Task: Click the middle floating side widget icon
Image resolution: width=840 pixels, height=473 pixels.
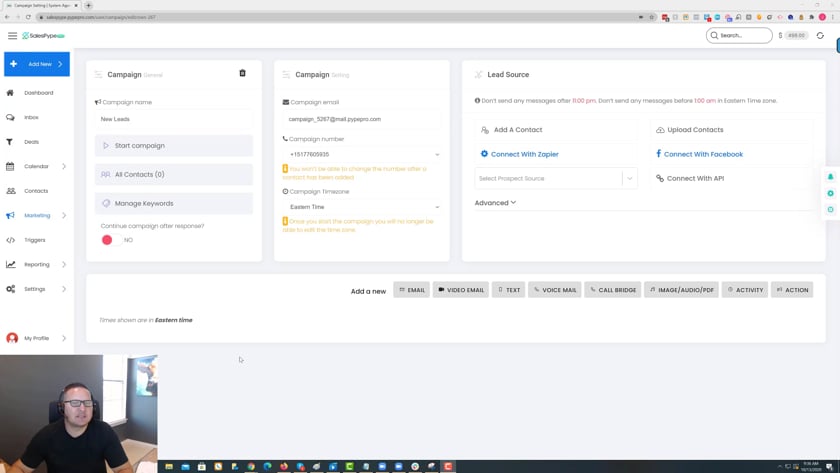Action: [x=830, y=193]
